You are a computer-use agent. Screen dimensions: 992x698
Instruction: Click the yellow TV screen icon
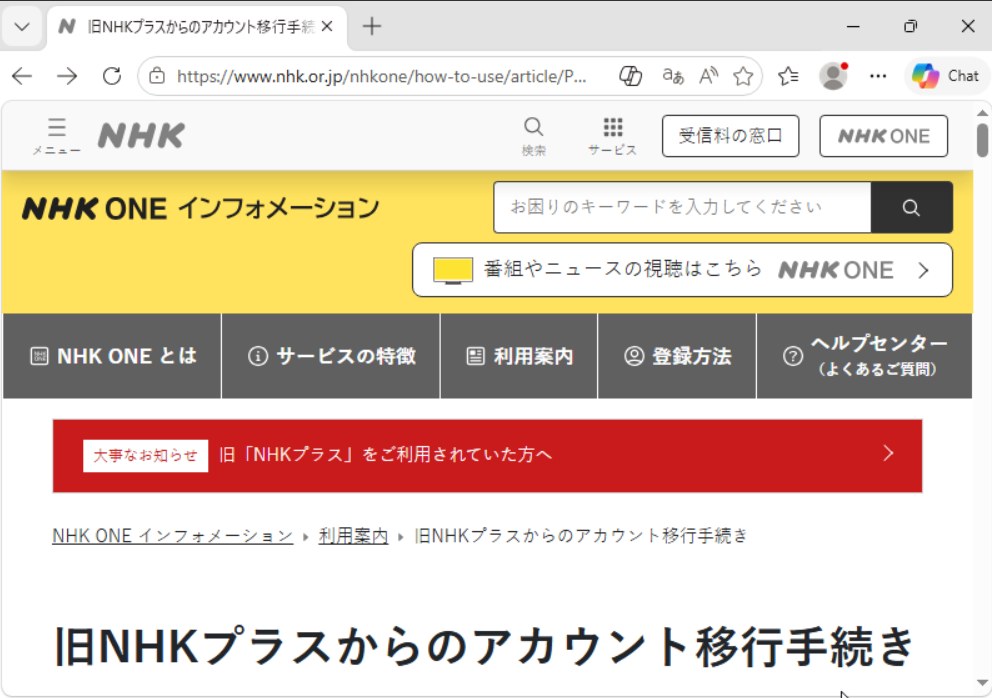coord(453,270)
